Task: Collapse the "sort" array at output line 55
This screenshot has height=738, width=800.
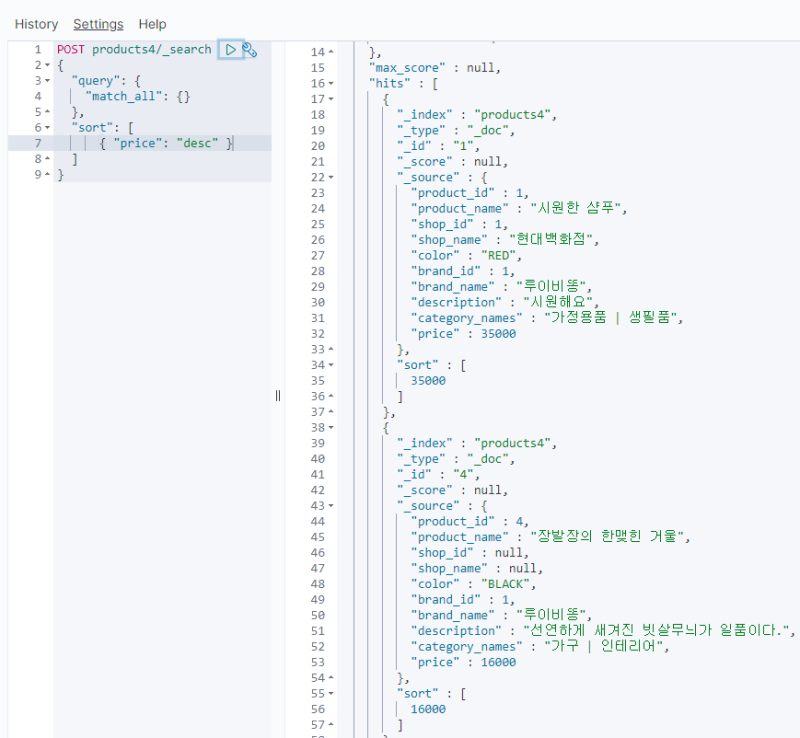Action: point(331,694)
